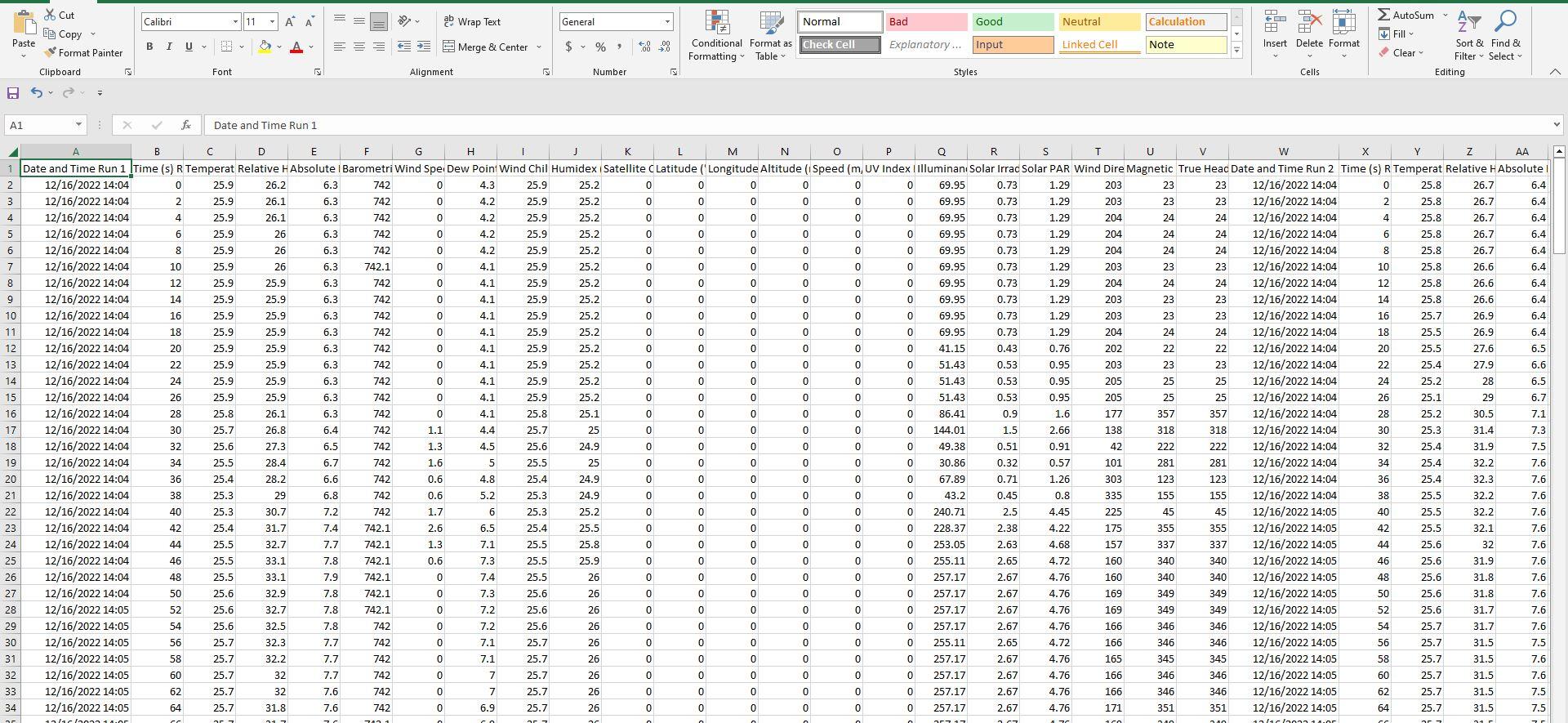Customize Quick Access Toolbar dropdown
The height and width of the screenshot is (723, 1568).
click(x=100, y=92)
